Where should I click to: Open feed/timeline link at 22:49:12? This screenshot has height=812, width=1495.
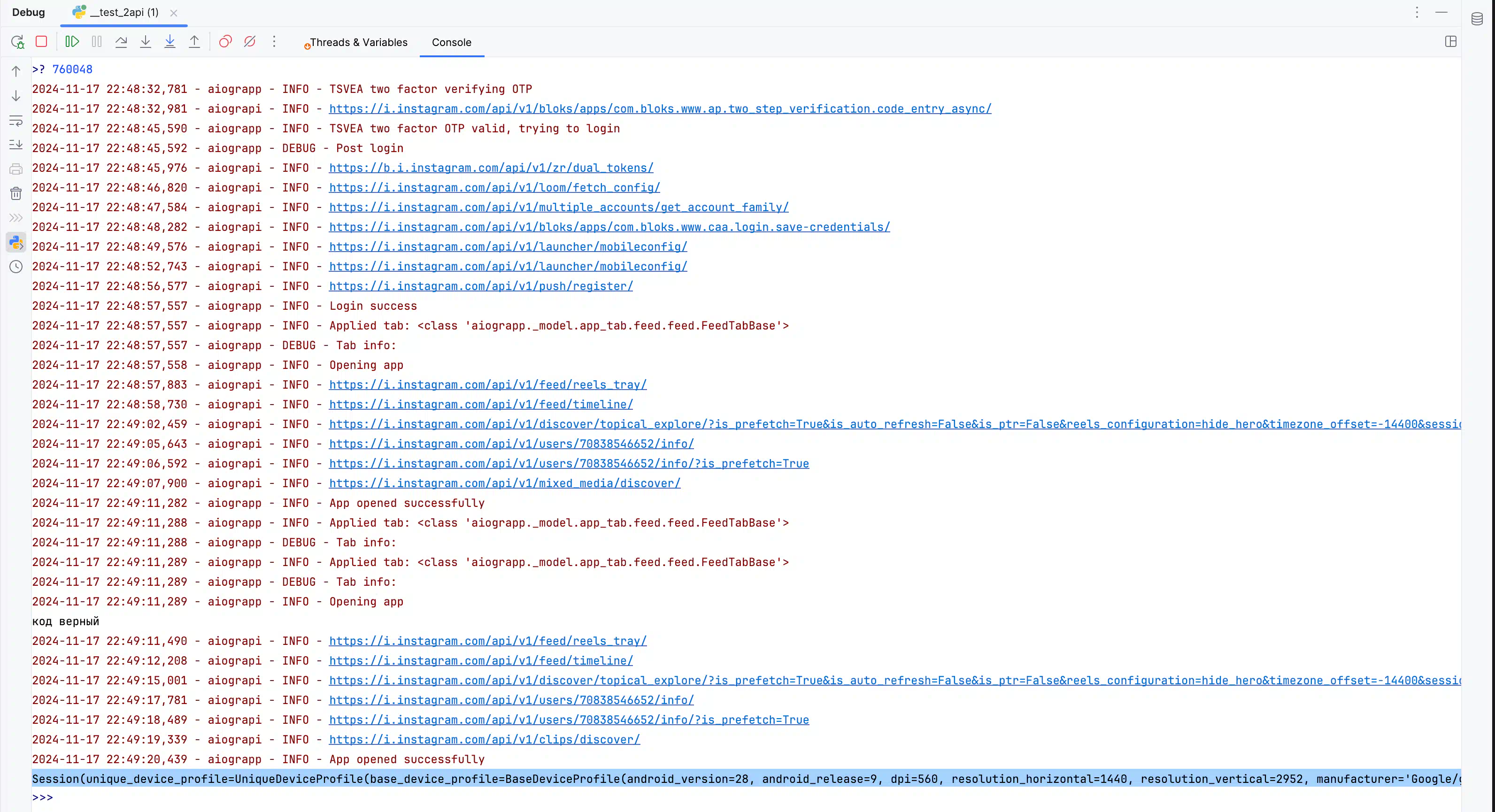pyautogui.click(x=481, y=660)
